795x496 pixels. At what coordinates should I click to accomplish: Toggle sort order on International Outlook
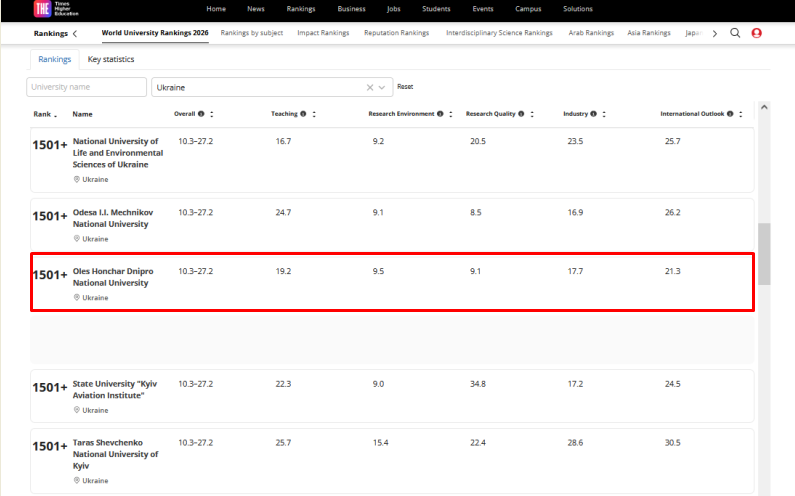741,114
